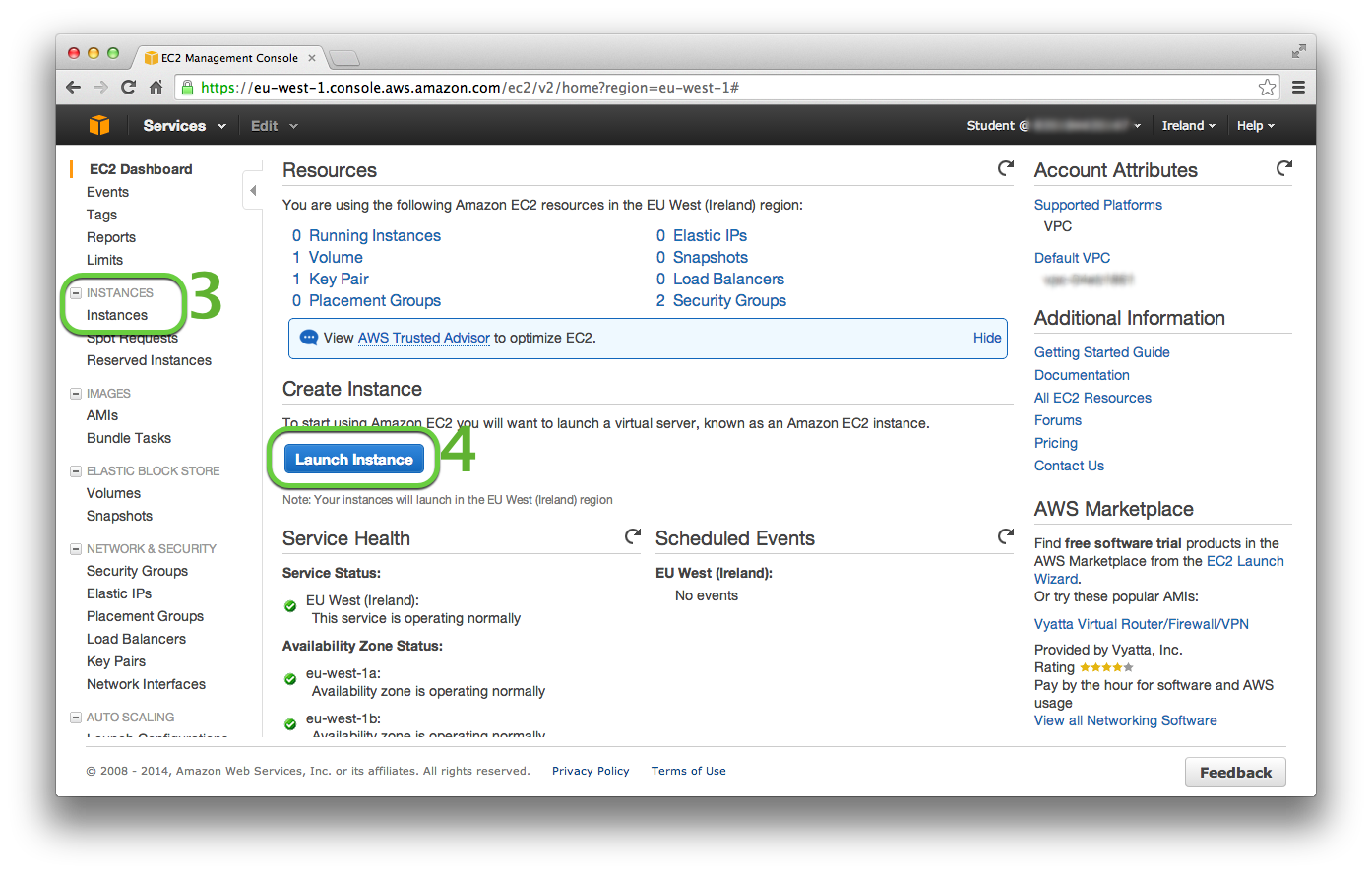The height and width of the screenshot is (874, 1372).
Task: Open Tags in sidebar
Action: tap(101, 215)
